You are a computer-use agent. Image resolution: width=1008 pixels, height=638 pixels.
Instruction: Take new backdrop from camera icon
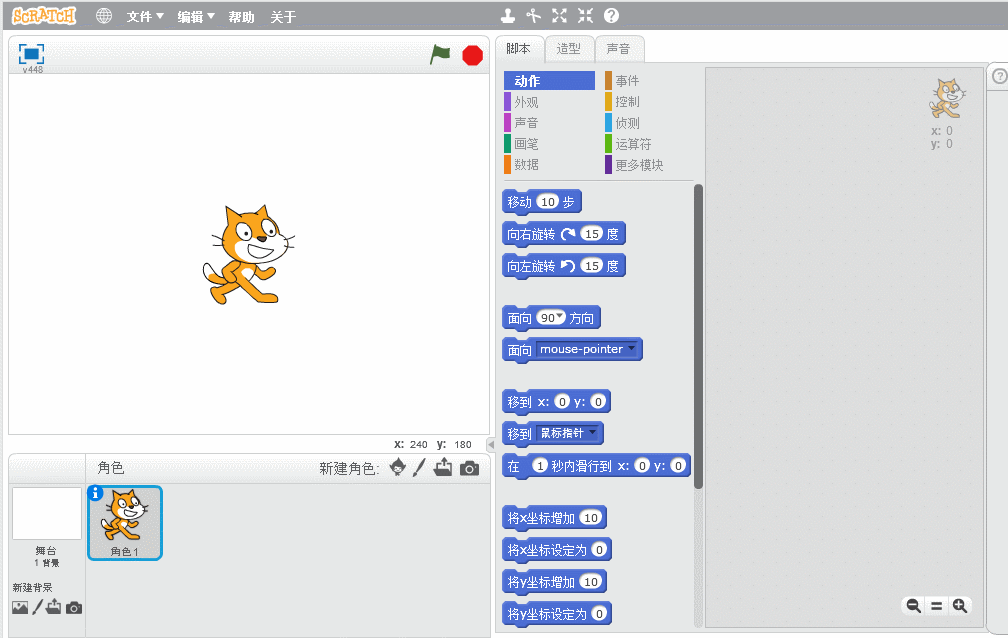[x=74, y=608]
